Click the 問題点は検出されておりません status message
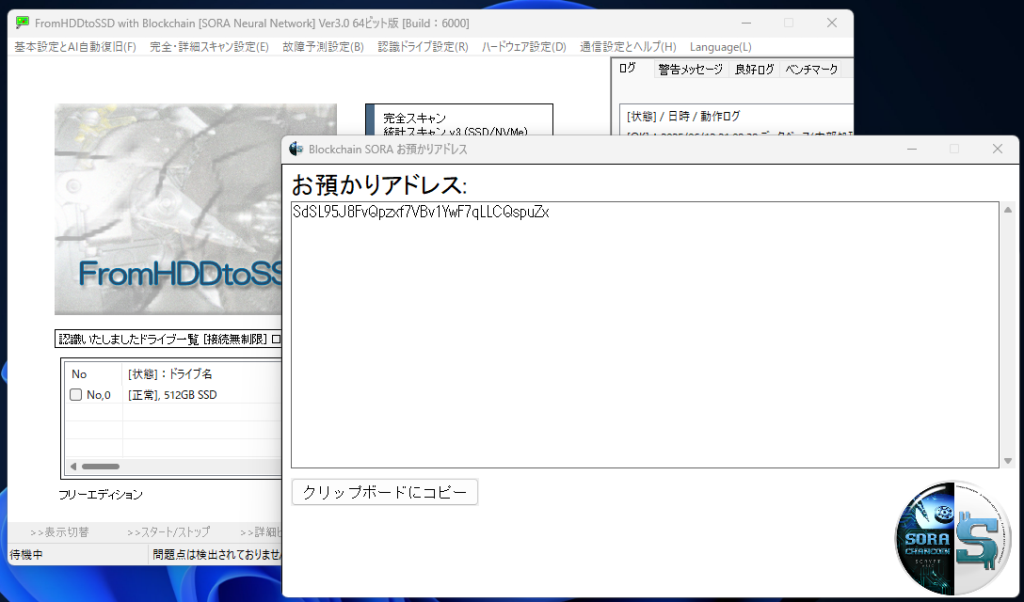1024x602 pixels. [217, 554]
